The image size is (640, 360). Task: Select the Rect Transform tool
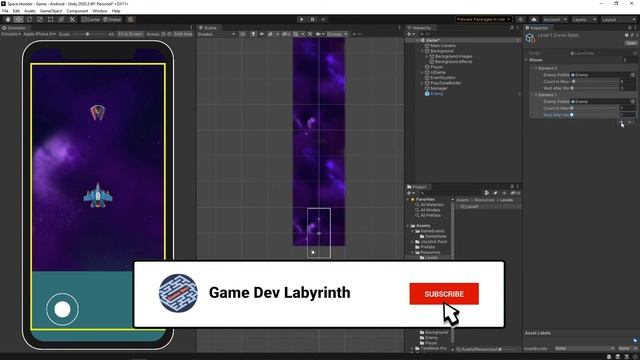click(51, 20)
